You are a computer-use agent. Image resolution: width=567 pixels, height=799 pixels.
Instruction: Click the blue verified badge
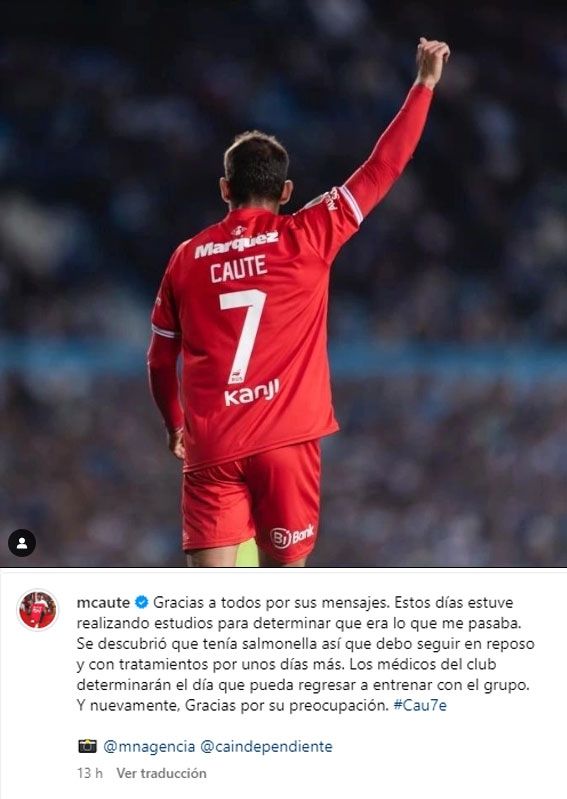point(142,602)
